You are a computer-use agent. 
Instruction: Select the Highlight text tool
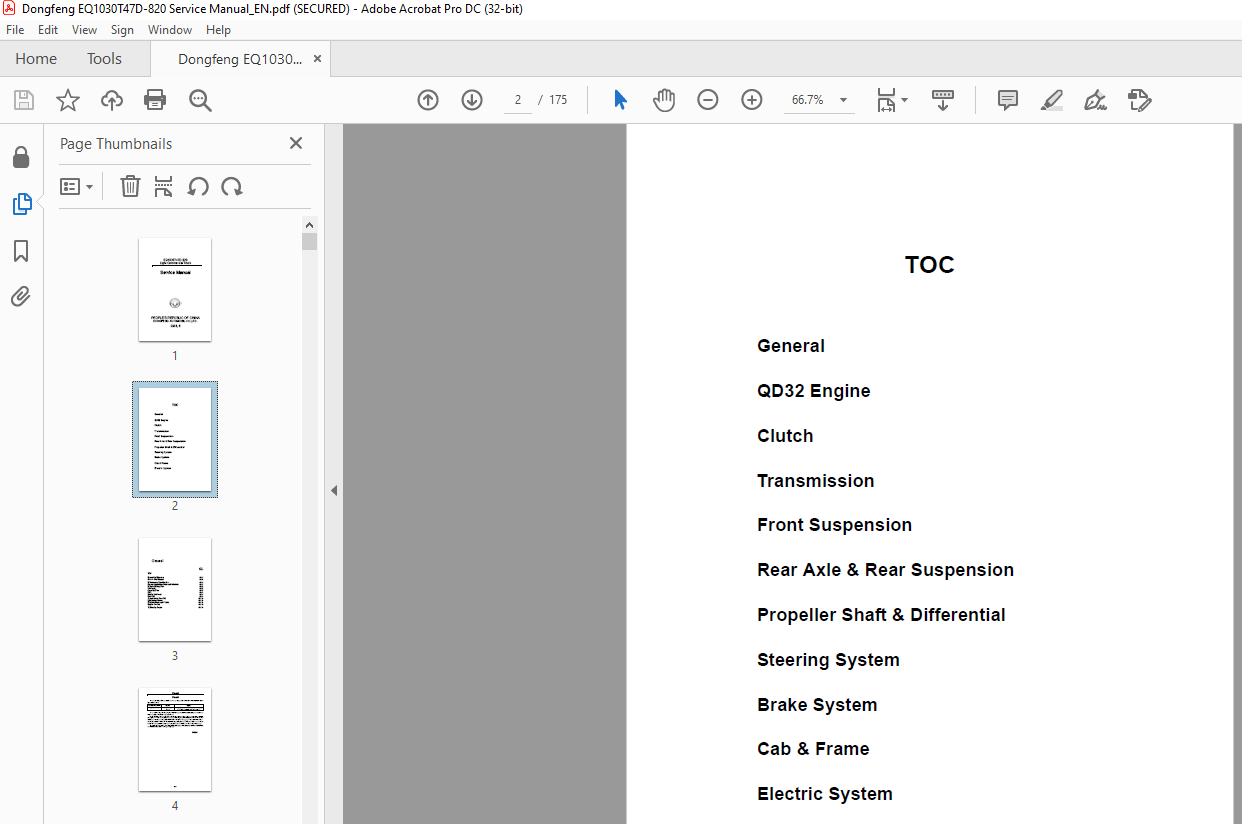(1051, 100)
